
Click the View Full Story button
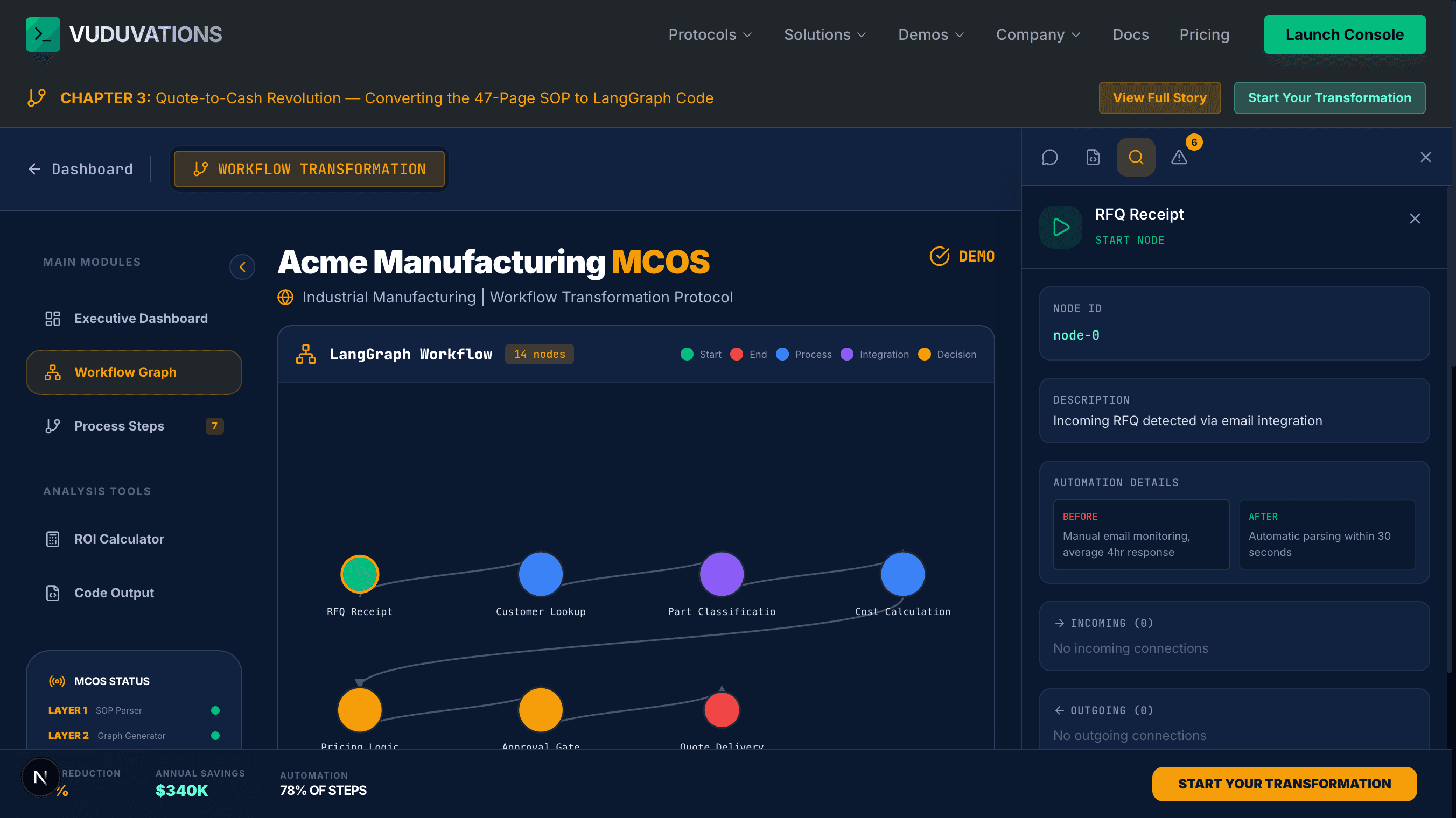(1160, 98)
